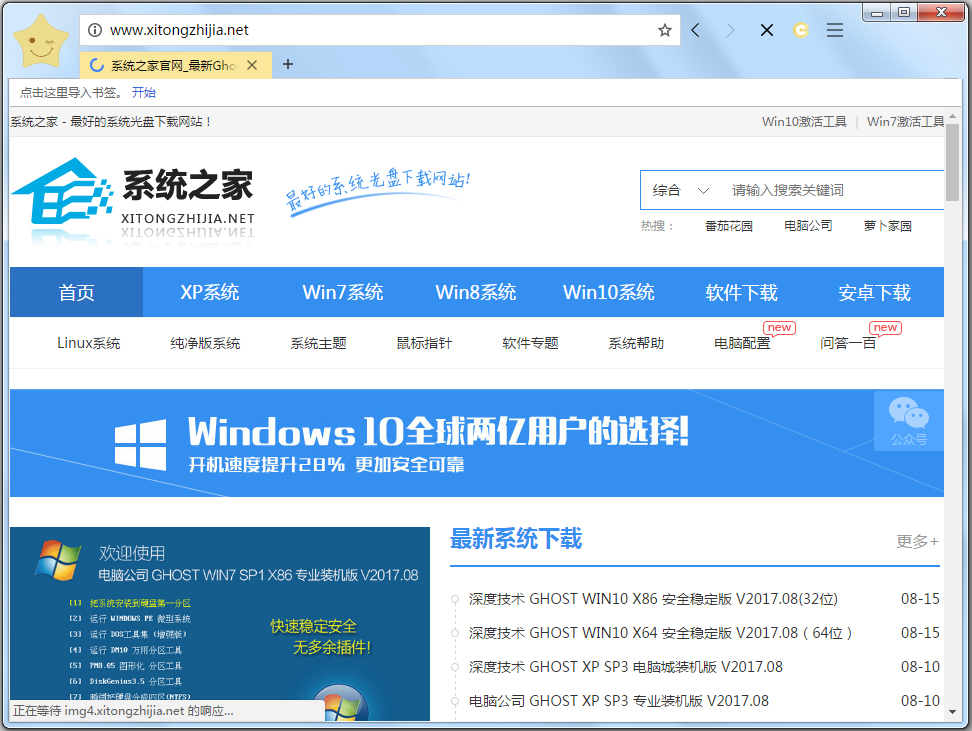Open the GHOST WIN7 SP1 X86 slide image

click(219, 623)
